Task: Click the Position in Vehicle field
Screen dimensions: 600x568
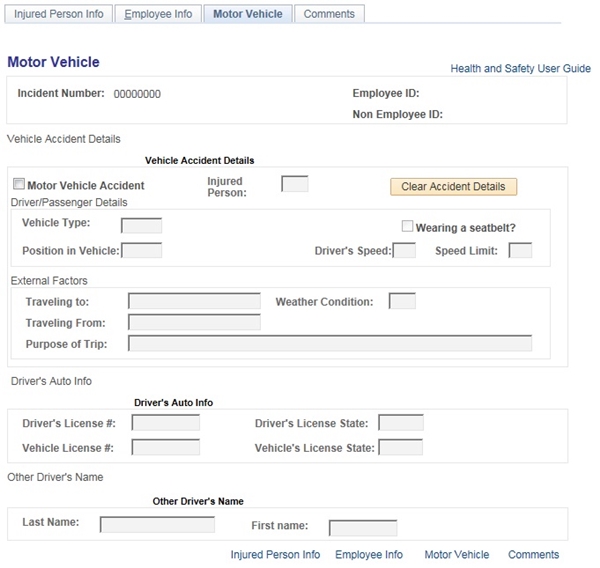Action: (x=141, y=250)
